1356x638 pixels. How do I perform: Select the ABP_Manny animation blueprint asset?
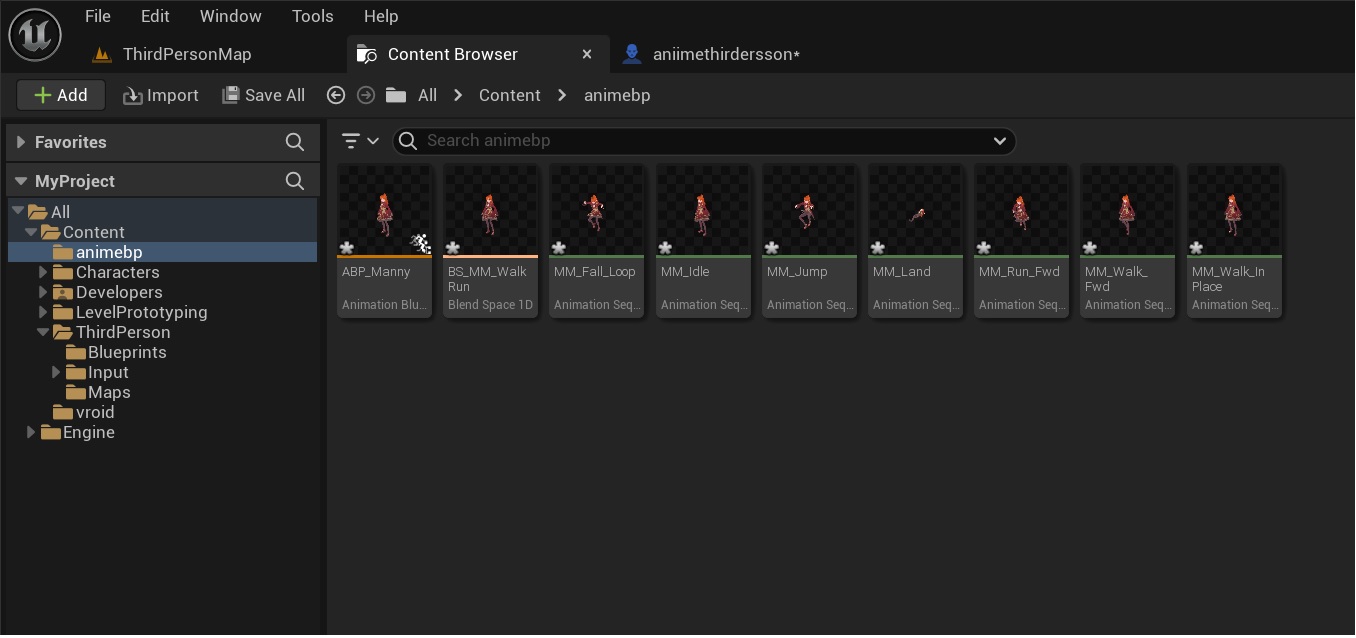(385, 241)
